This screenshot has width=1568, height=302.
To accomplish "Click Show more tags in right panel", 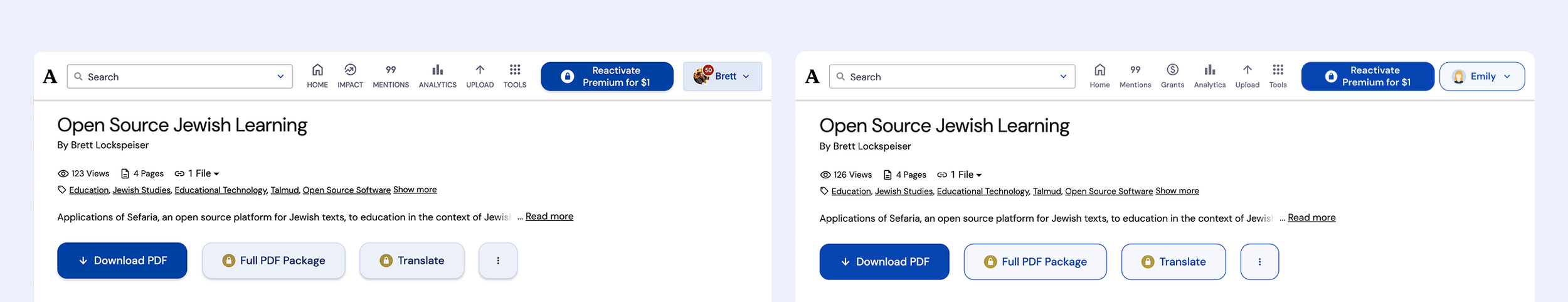I will point(1177,191).
